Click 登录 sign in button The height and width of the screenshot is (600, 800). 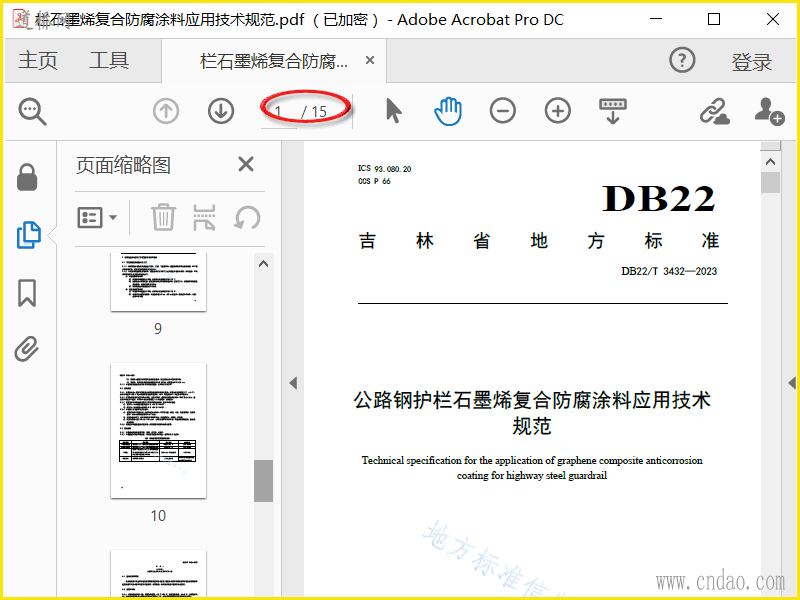coord(752,62)
